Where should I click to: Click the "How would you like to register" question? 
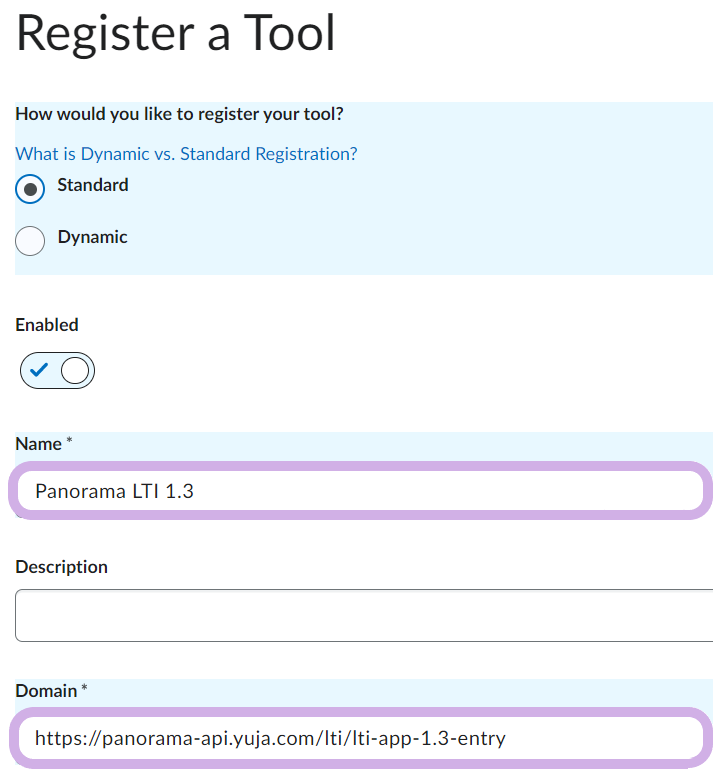pos(179,114)
